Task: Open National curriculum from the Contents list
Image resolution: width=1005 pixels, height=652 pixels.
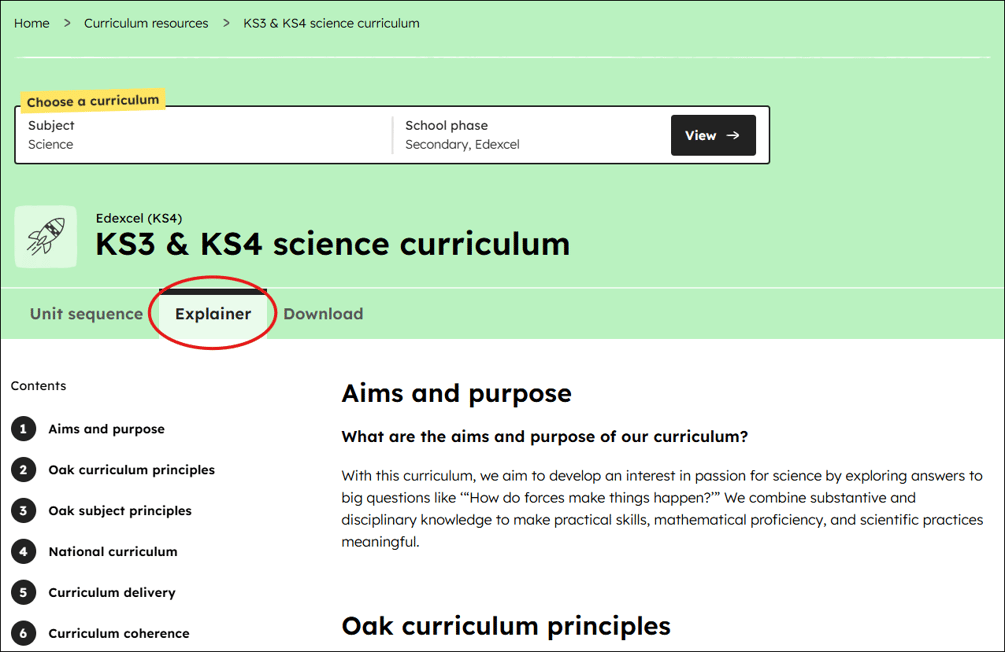Action: (112, 551)
